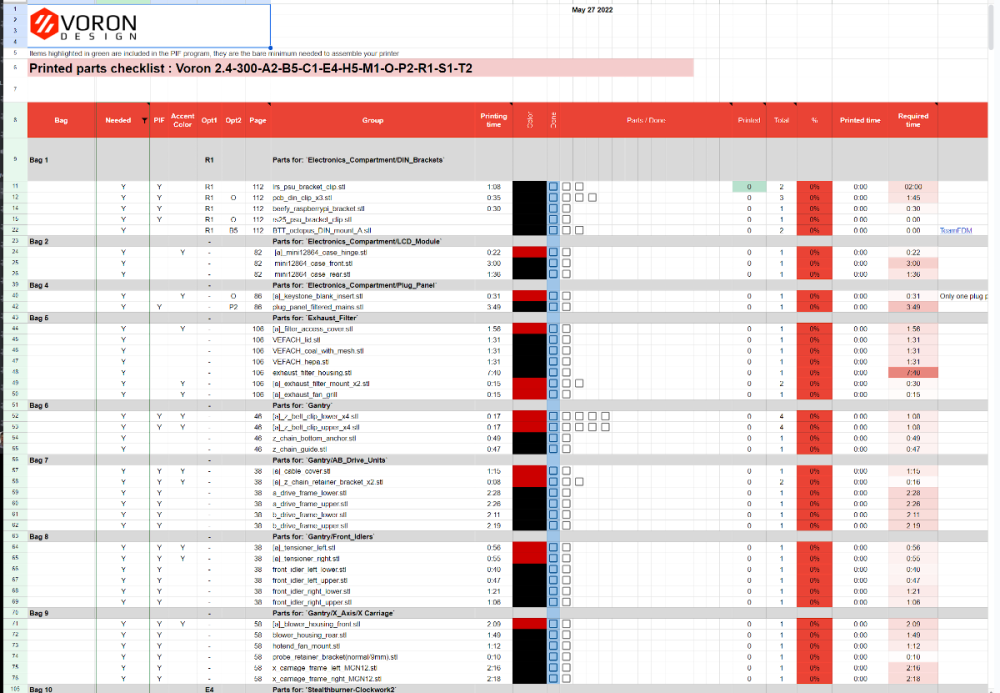Select black color cell of VEFACH_hepa.stl
This screenshot has height=693, width=1000.
pos(529,361)
